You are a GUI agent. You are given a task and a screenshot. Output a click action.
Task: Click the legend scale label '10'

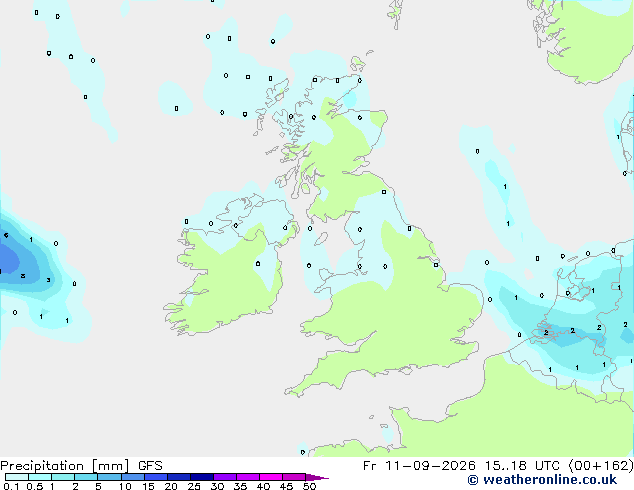125,486
